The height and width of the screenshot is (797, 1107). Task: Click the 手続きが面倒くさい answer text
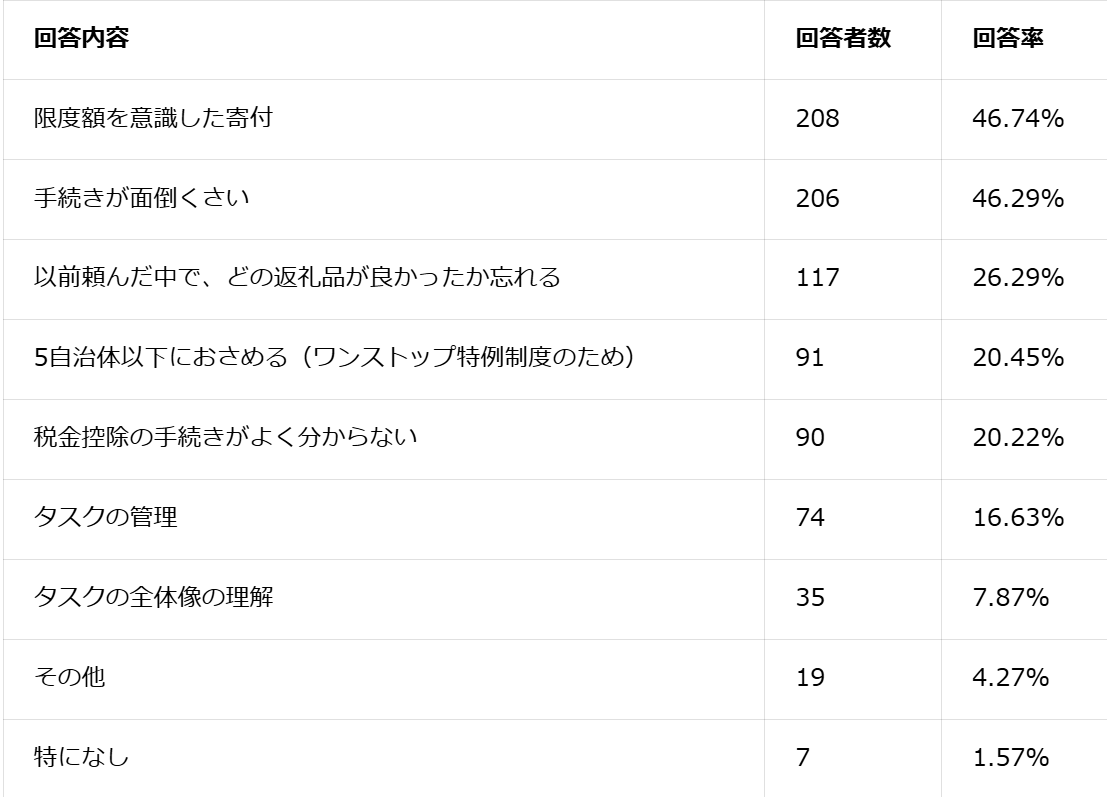coord(141,198)
